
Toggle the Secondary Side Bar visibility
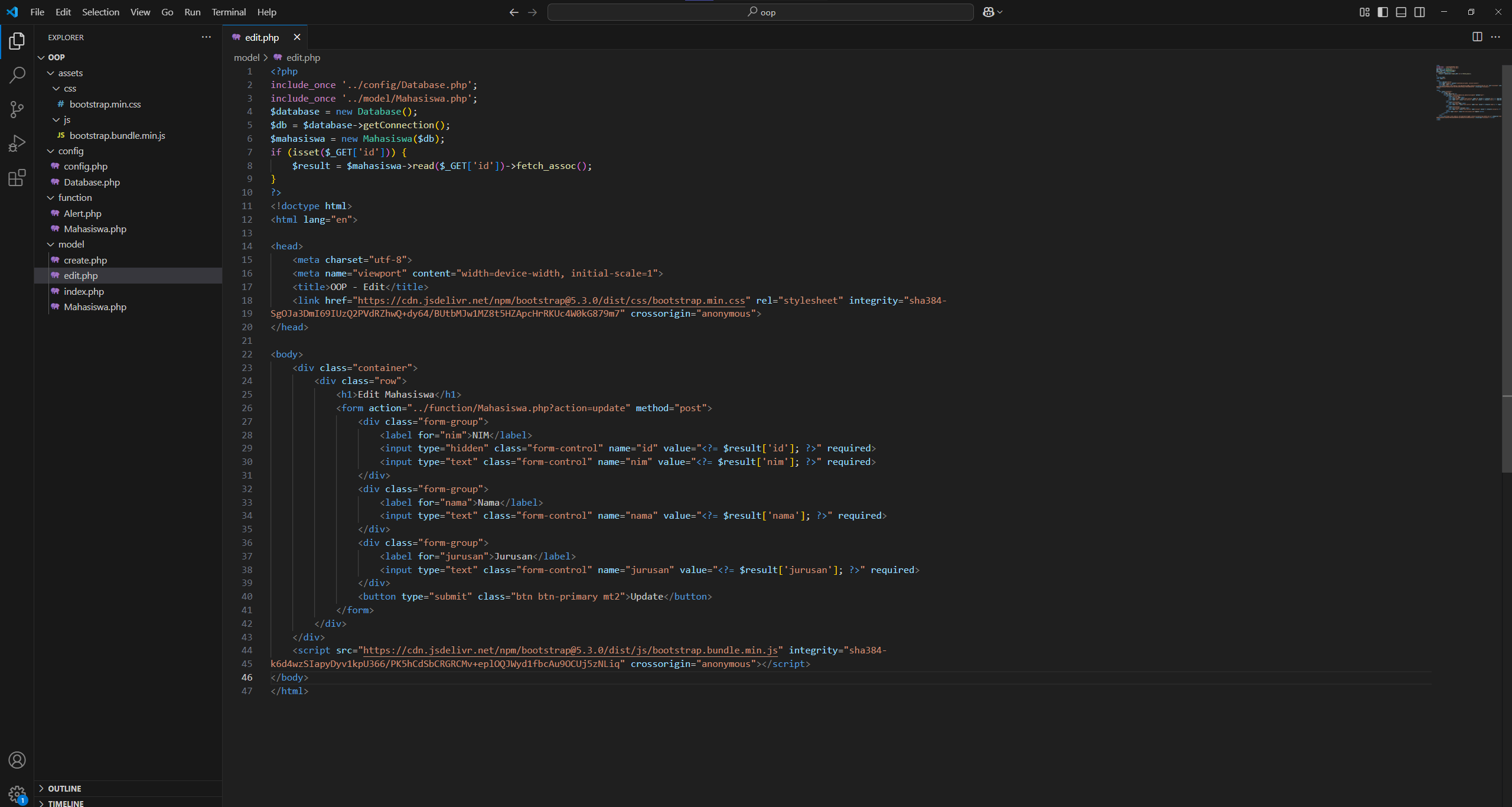tap(1419, 12)
